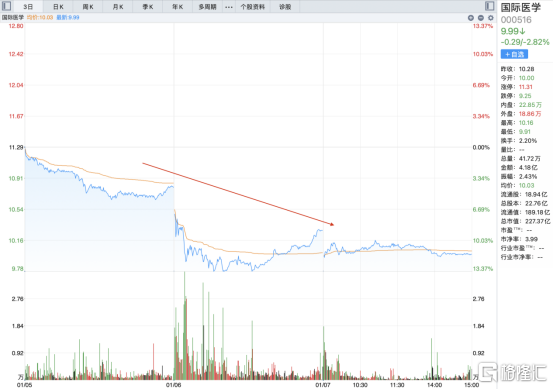Click the 0.00% percentage axis label

pyautogui.click(x=481, y=147)
